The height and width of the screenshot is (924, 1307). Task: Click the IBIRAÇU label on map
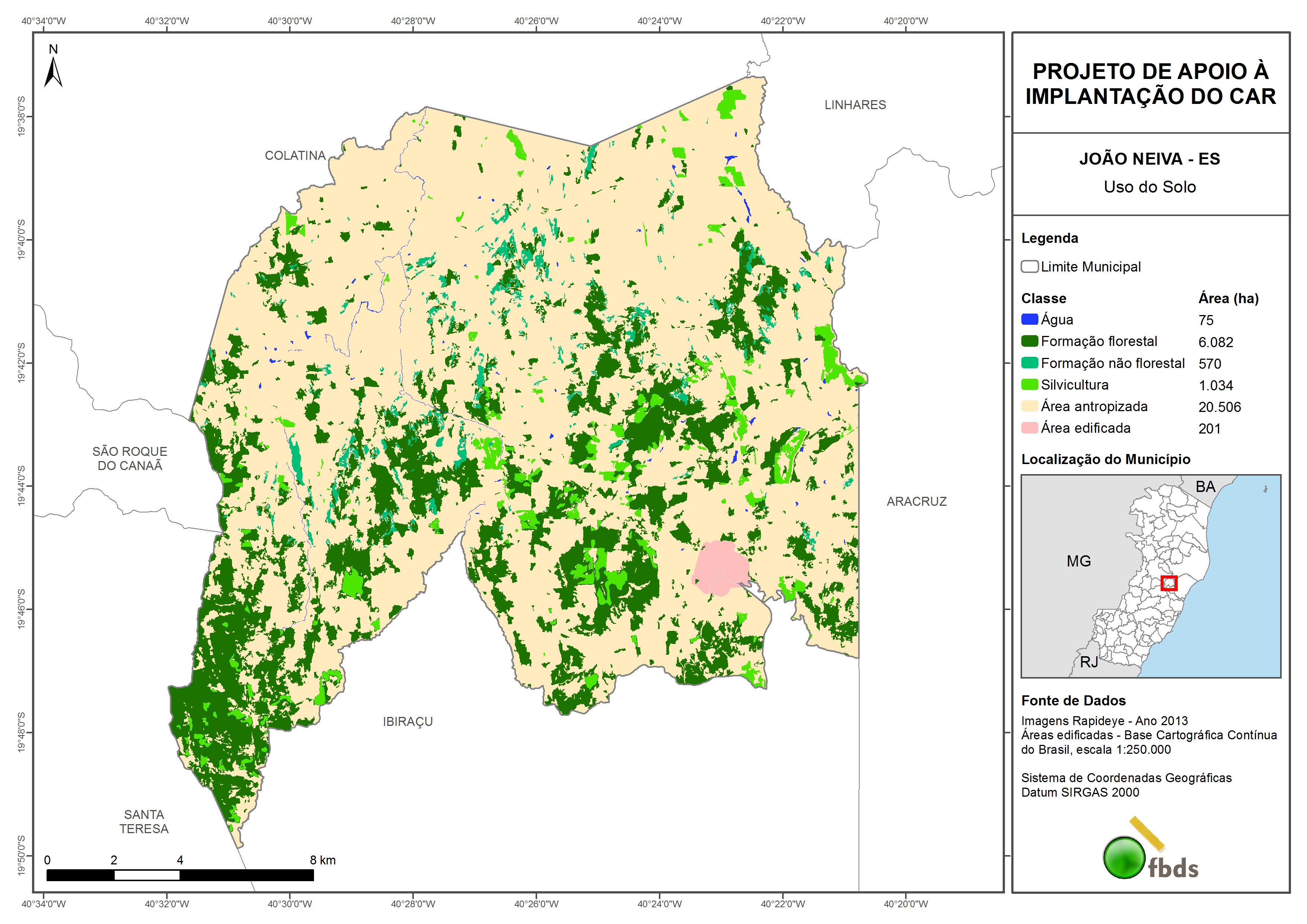point(407,721)
